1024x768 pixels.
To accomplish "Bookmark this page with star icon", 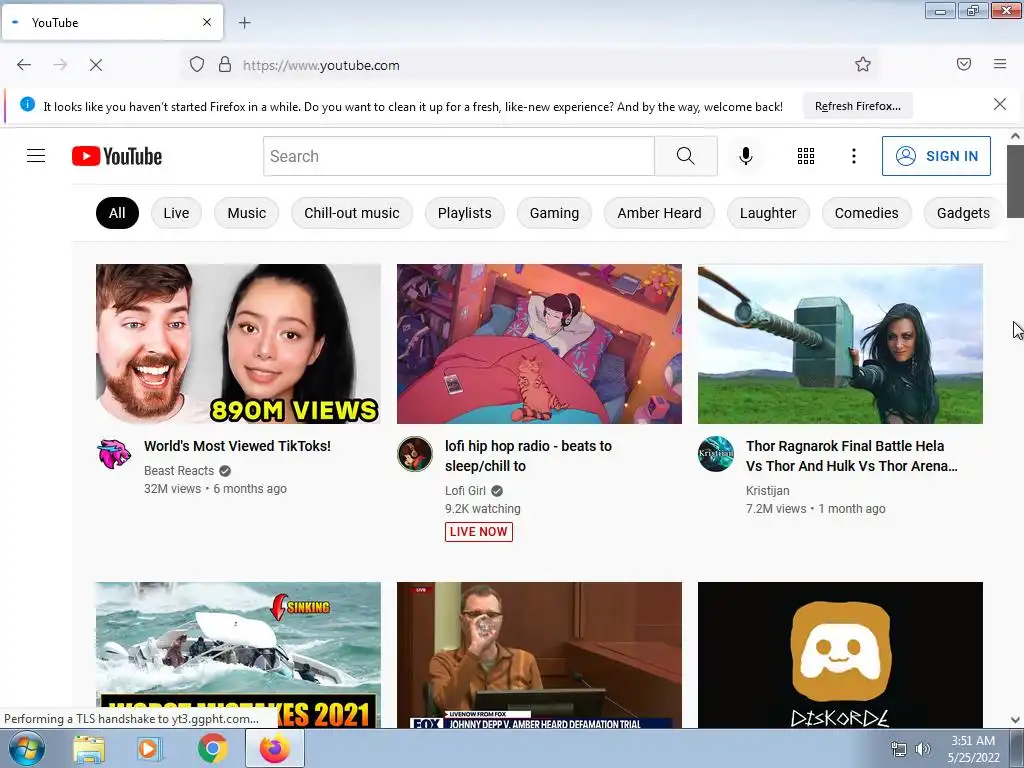I will click(863, 64).
